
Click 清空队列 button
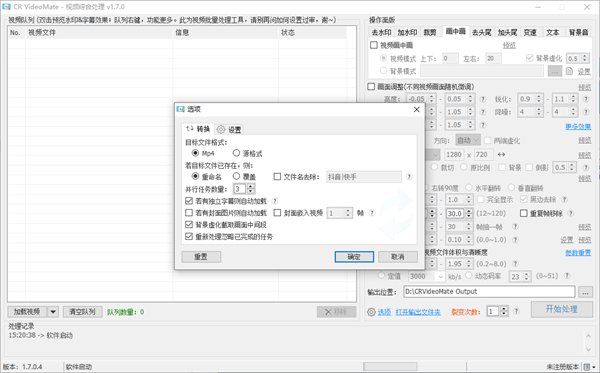pyautogui.click(x=82, y=312)
